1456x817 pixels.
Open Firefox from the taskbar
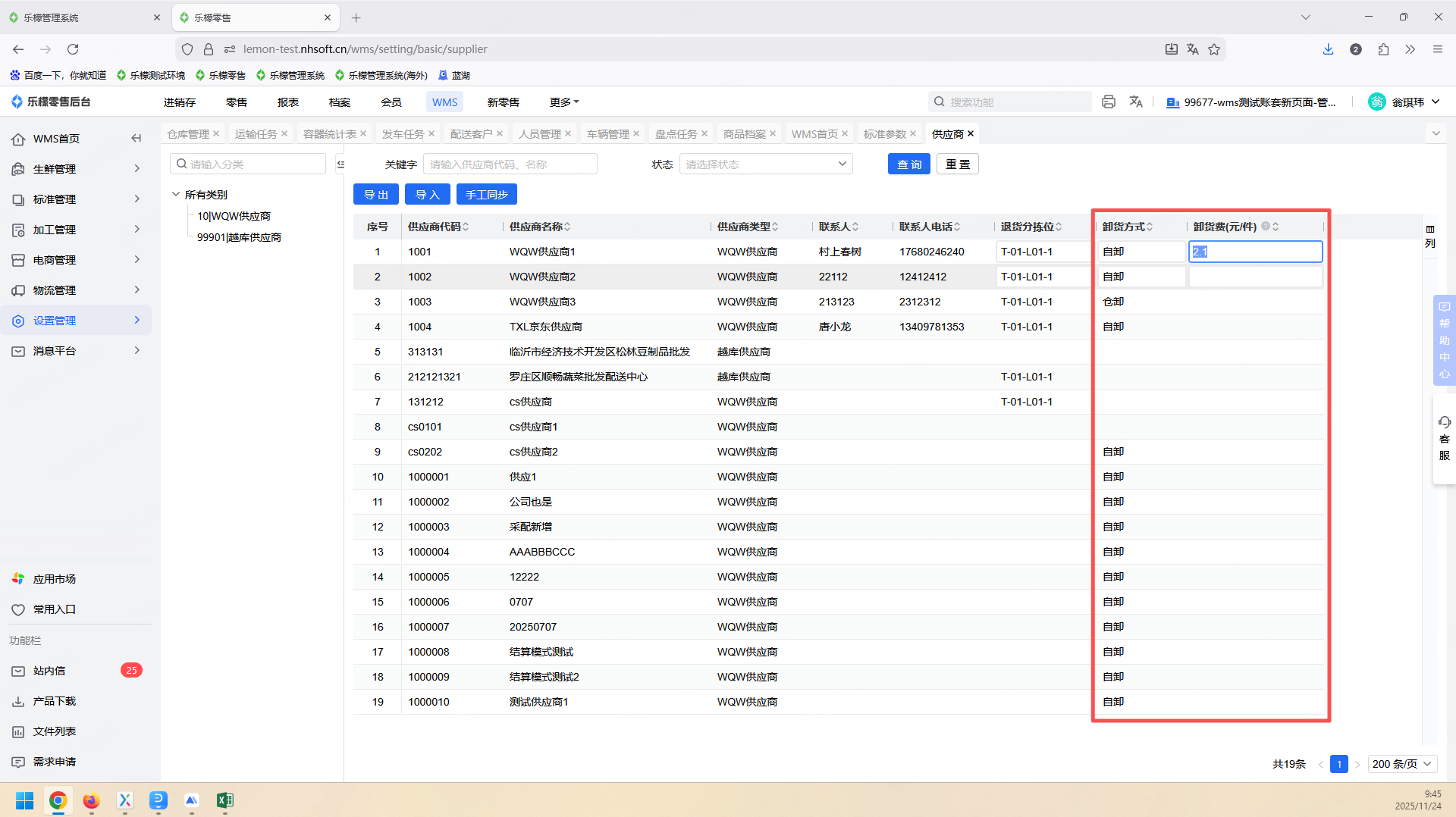tap(91, 800)
